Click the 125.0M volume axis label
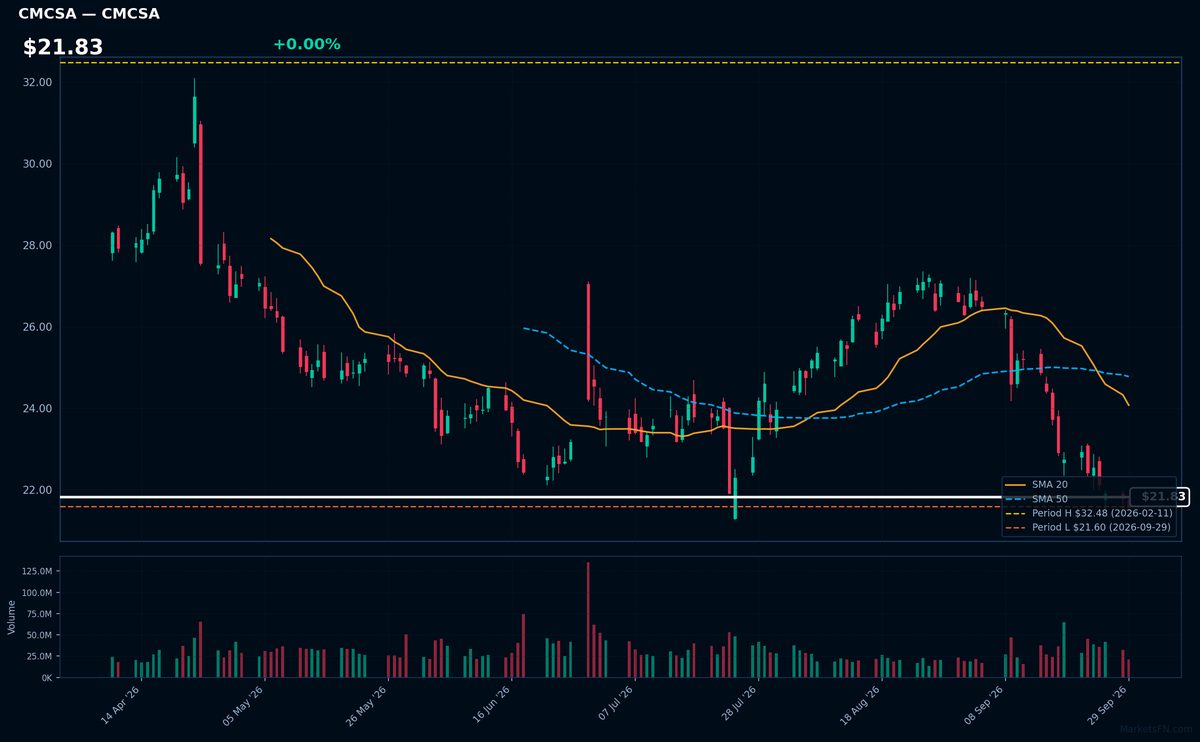Image resolution: width=1200 pixels, height=742 pixels. 38,571
